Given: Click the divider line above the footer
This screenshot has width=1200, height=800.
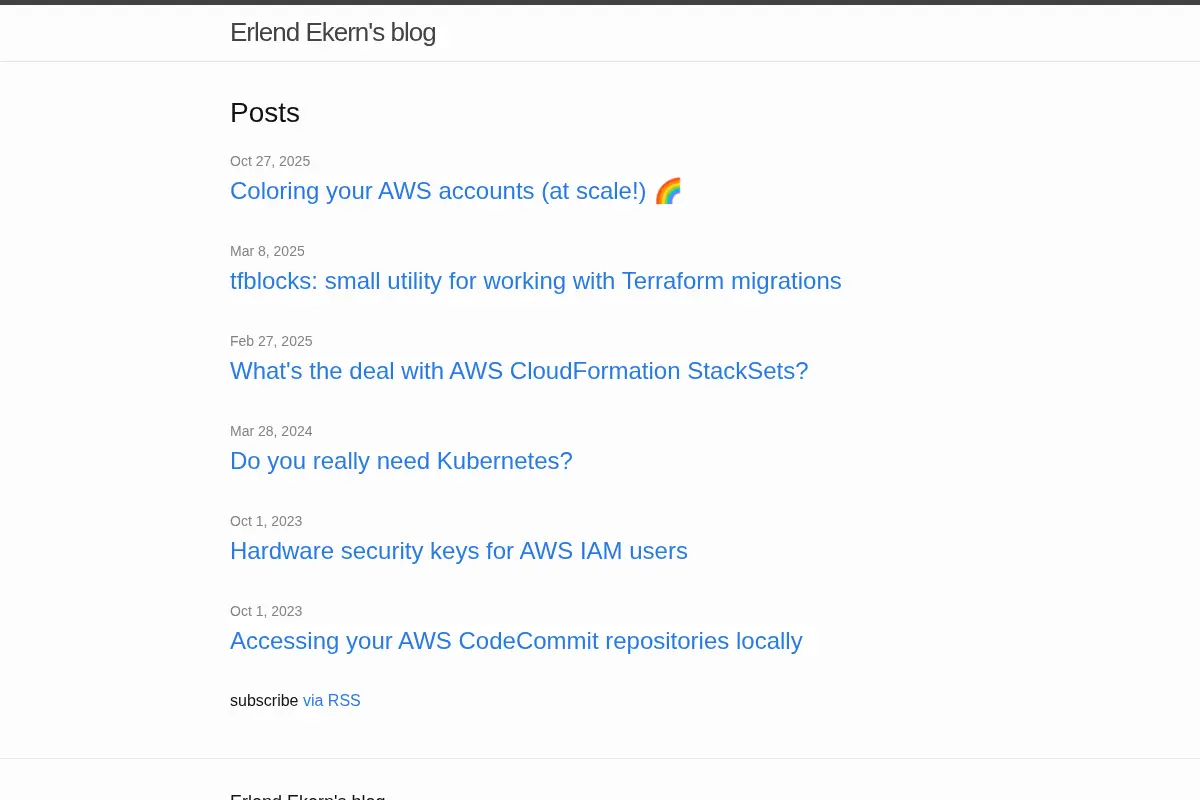Looking at the screenshot, I should [x=600, y=758].
